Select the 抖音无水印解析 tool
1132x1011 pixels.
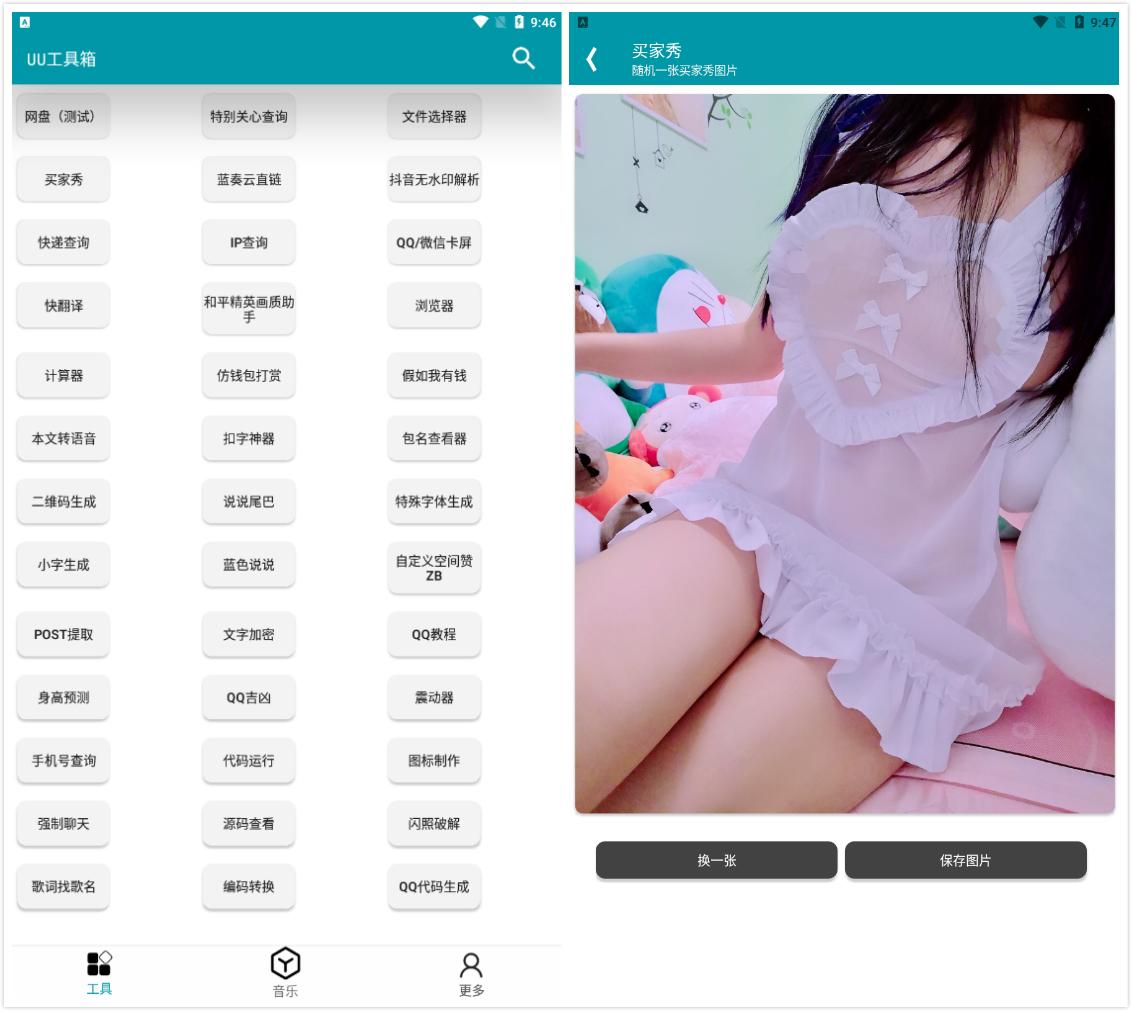[x=434, y=180]
